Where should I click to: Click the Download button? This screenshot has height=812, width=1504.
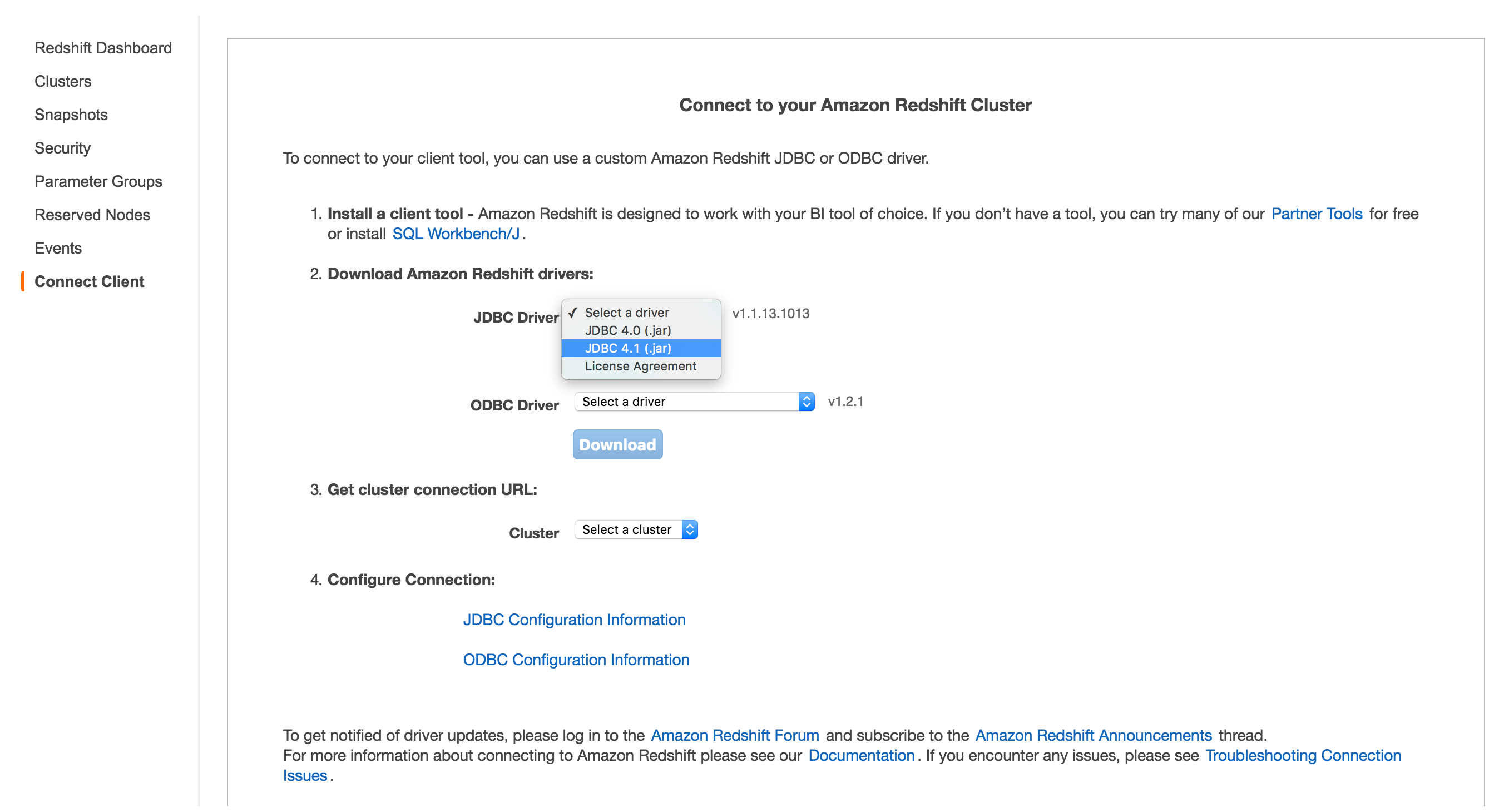[617, 444]
